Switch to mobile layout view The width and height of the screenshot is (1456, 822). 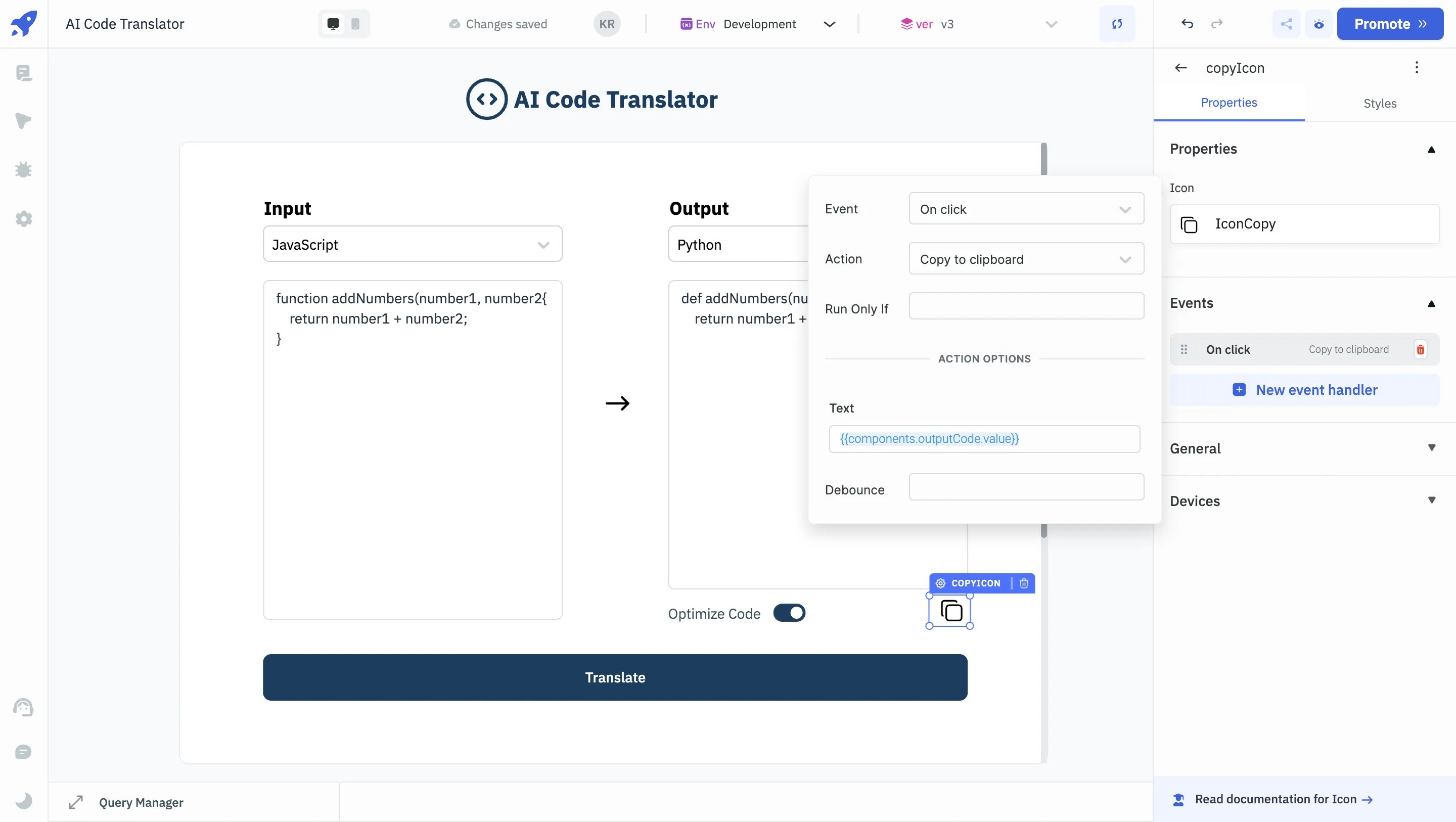click(x=355, y=24)
